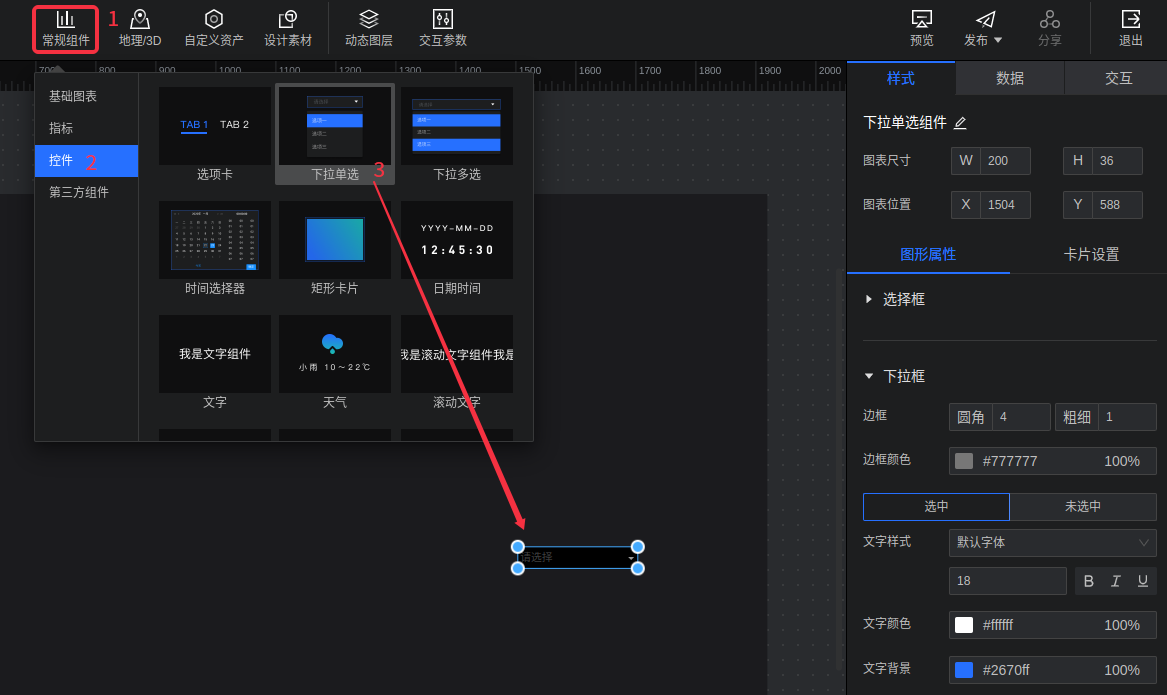Edit the 下拉单选组件 name with pencil icon
The width and height of the screenshot is (1167, 695).
pos(960,123)
